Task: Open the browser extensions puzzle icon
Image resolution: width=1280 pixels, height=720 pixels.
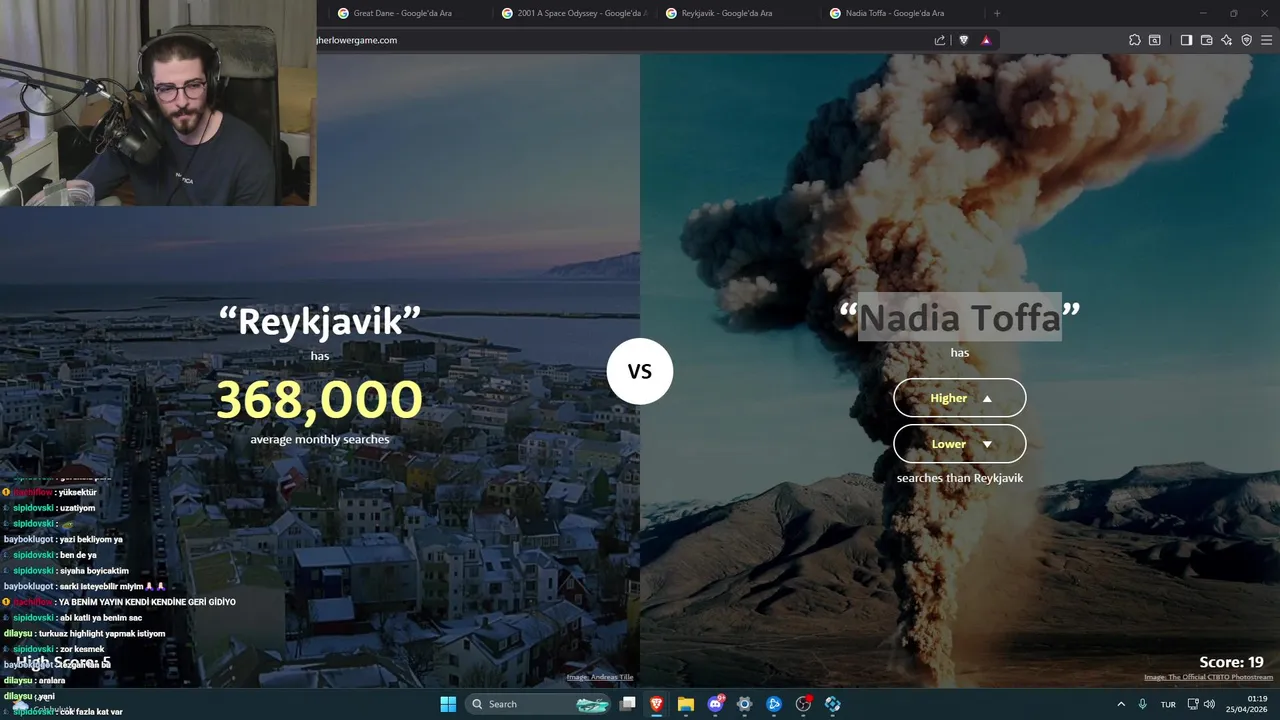Action: click(1134, 40)
